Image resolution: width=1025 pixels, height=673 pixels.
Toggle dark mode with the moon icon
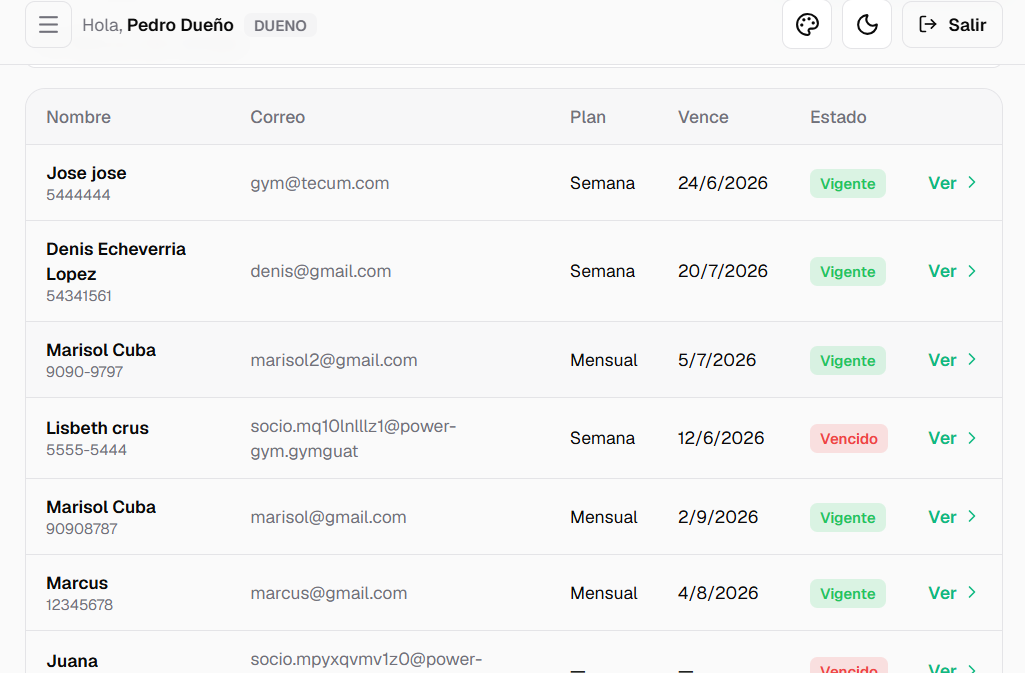click(867, 25)
